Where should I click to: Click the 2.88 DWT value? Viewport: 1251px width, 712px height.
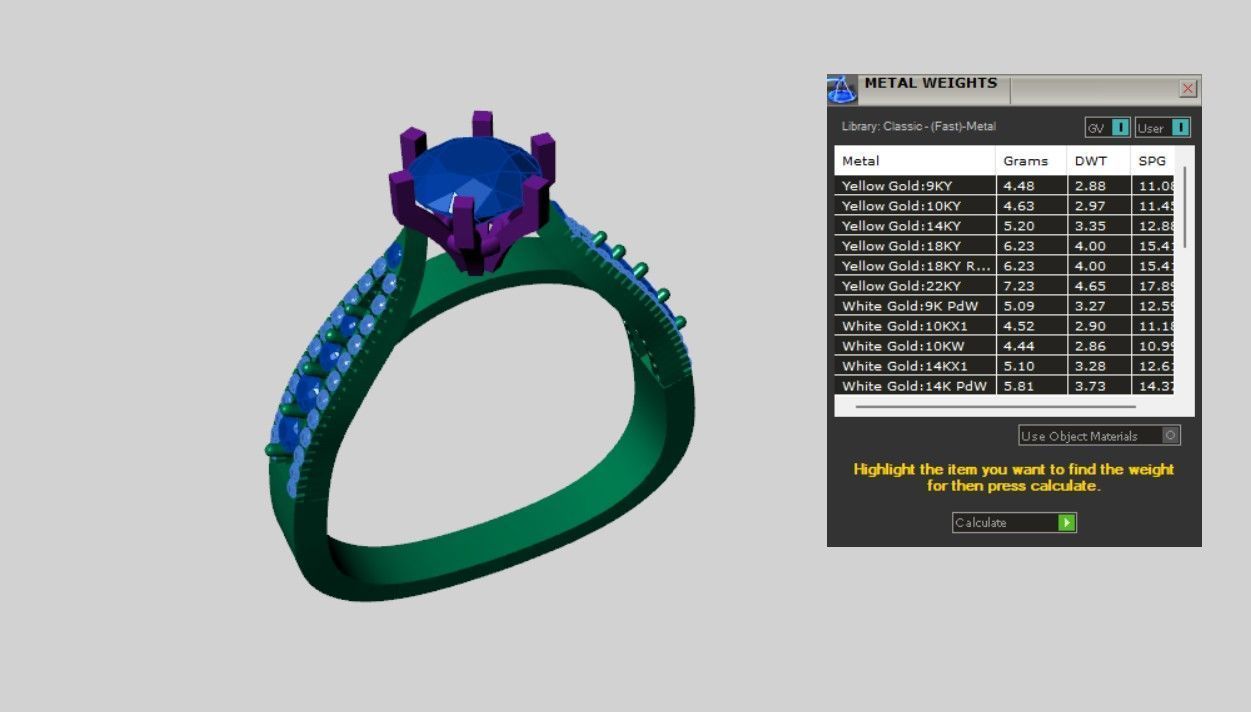(x=1090, y=186)
